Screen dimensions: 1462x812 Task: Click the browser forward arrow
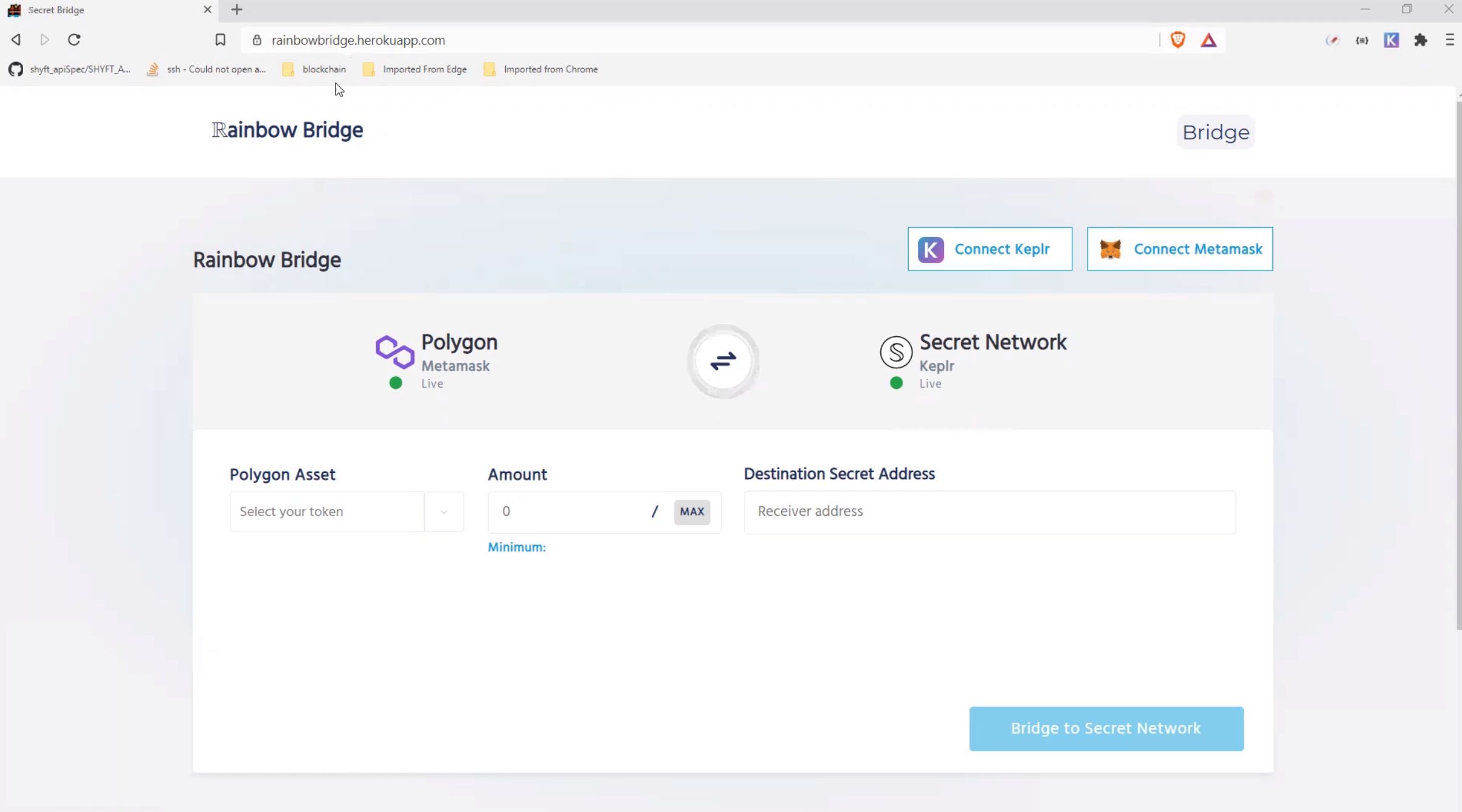44,40
